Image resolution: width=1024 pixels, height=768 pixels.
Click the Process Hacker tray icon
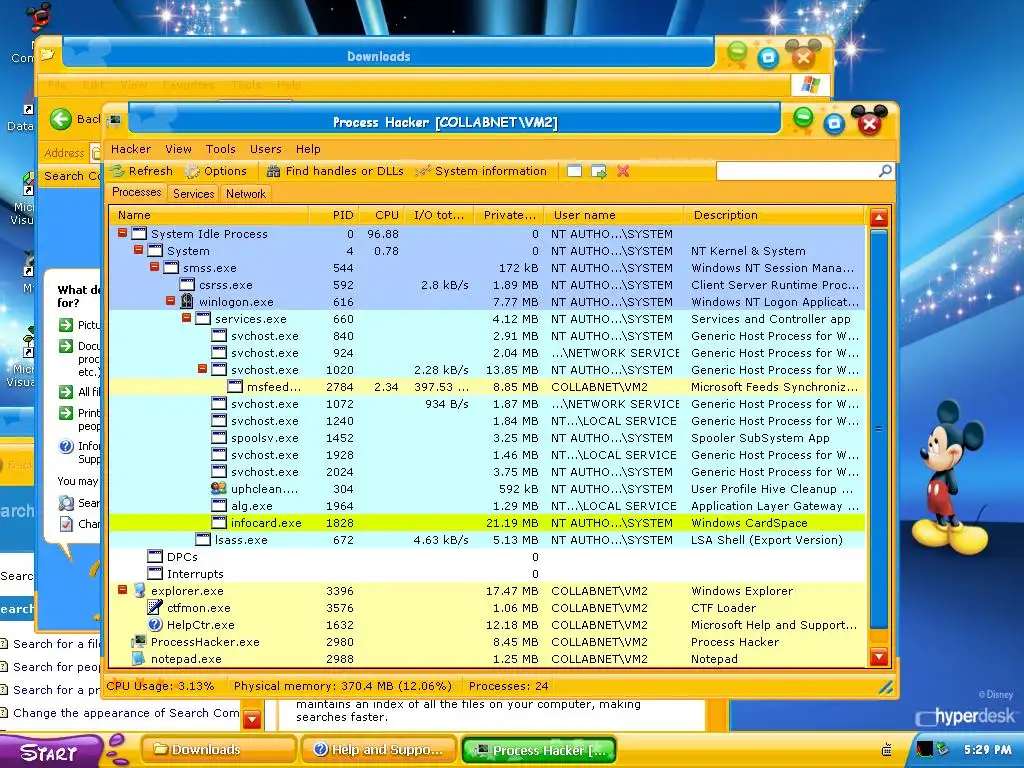pos(924,749)
